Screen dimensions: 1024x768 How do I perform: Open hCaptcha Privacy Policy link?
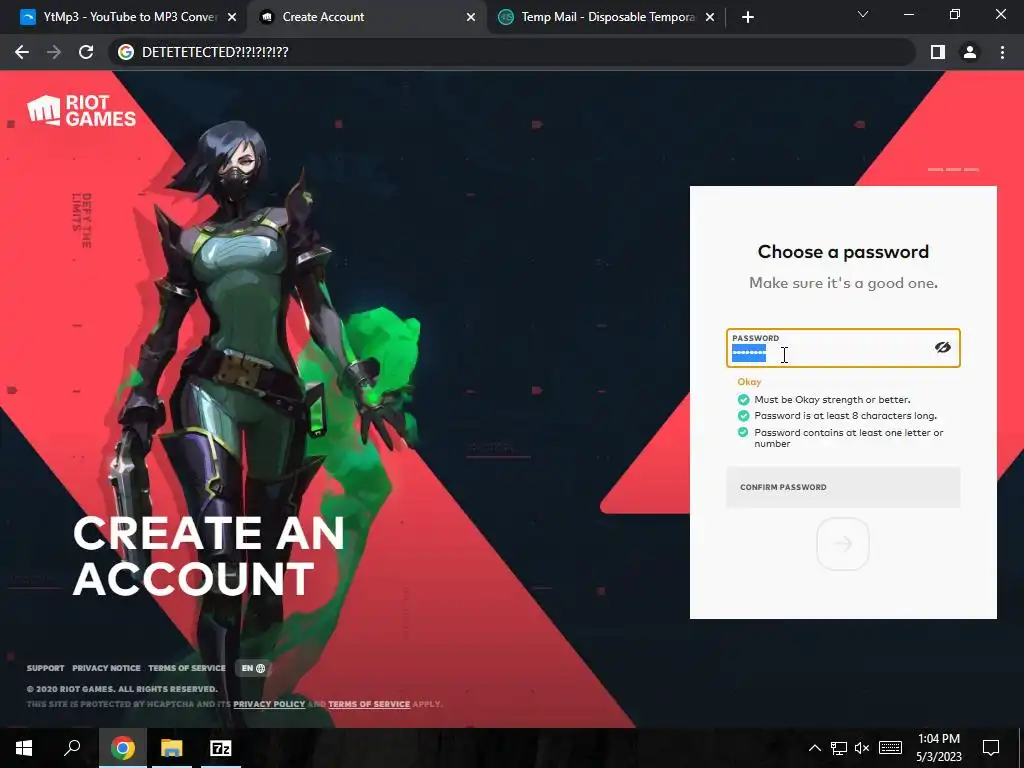(269, 704)
